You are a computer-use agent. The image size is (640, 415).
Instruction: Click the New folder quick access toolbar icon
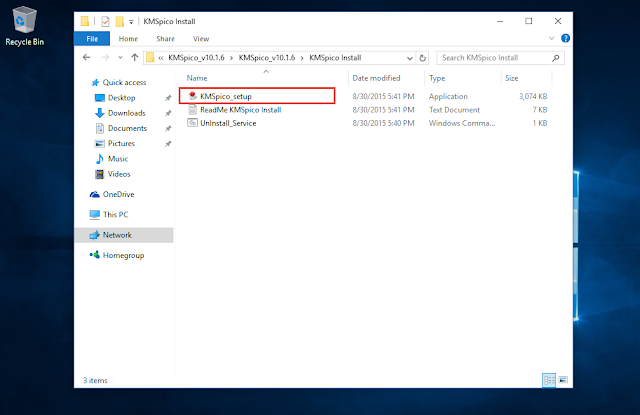click(x=120, y=21)
